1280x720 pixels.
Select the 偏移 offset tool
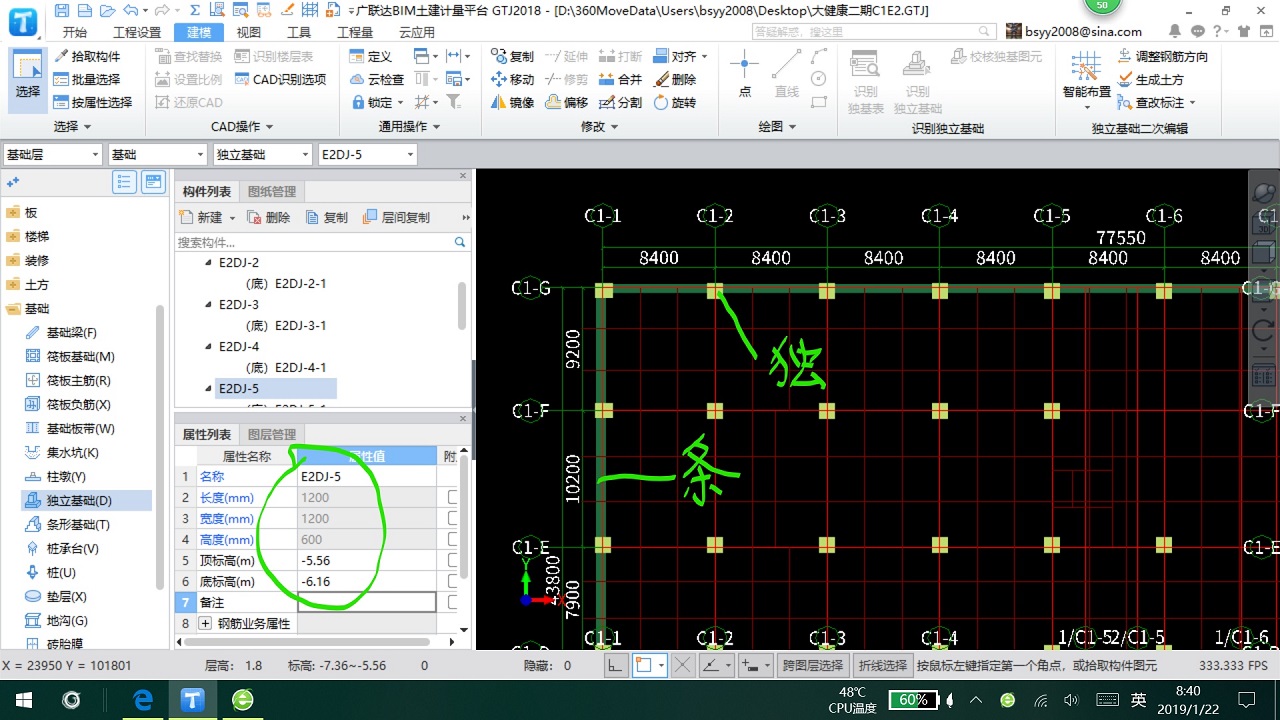[x=567, y=103]
